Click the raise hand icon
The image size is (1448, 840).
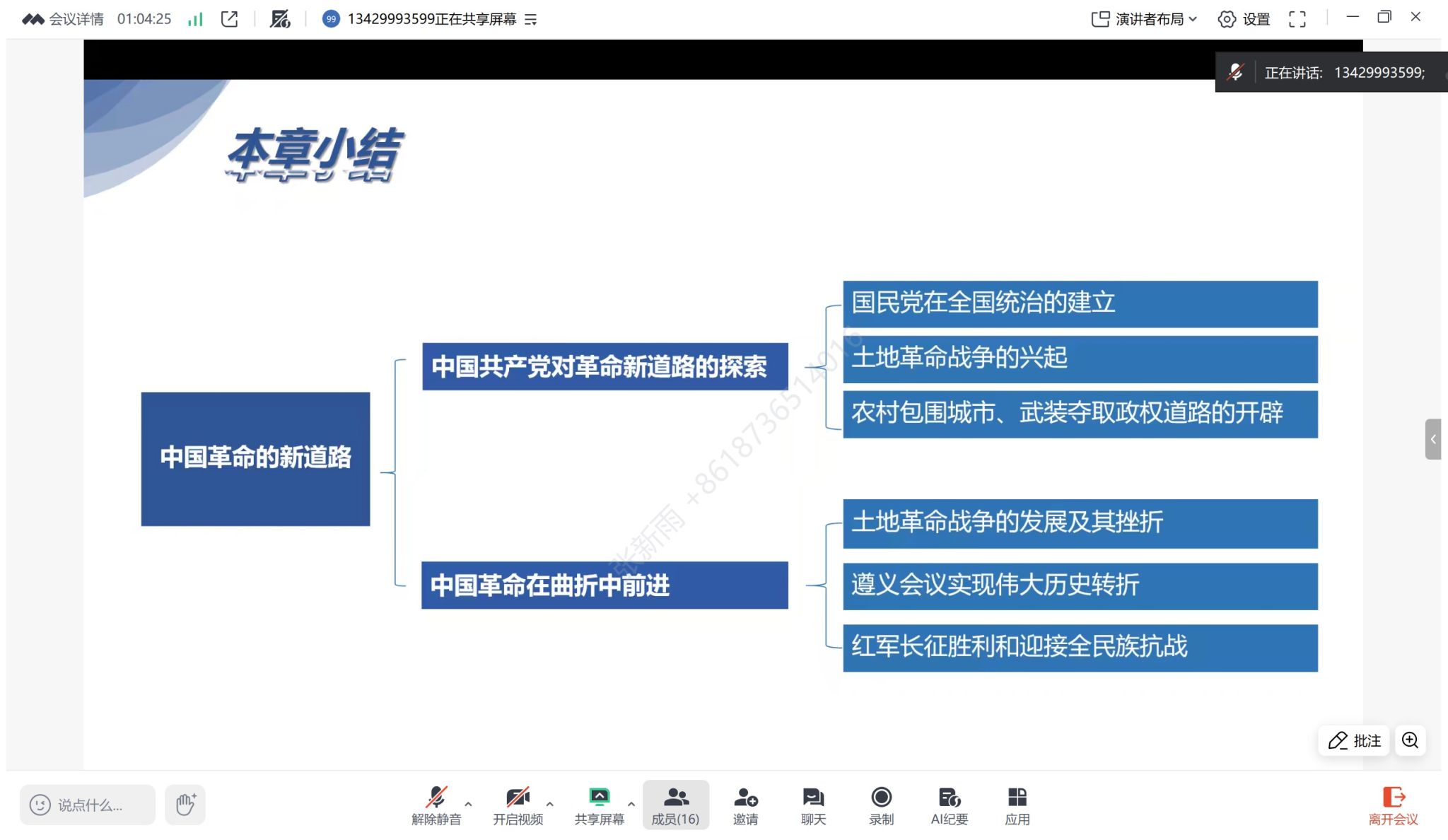[185, 805]
